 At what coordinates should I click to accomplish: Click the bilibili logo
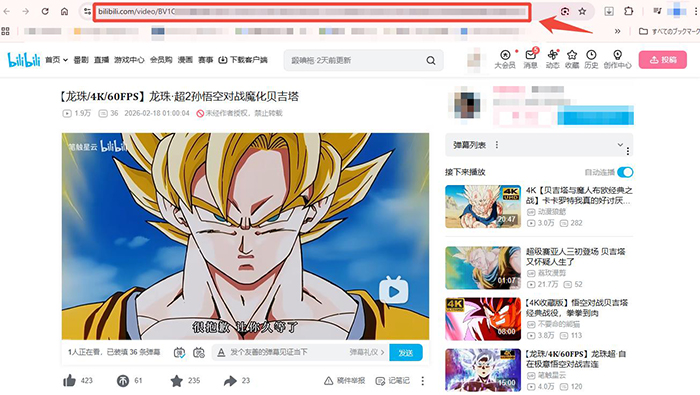(24, 59)
